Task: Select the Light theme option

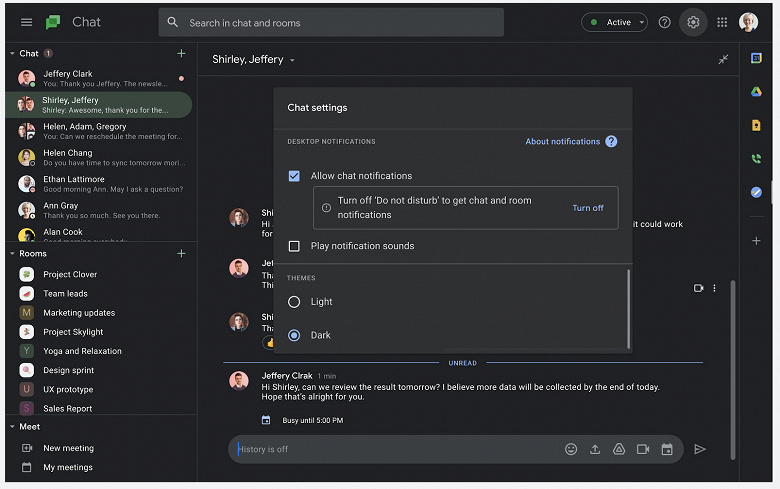Action: pyautogui.click(x=294, y=302)
